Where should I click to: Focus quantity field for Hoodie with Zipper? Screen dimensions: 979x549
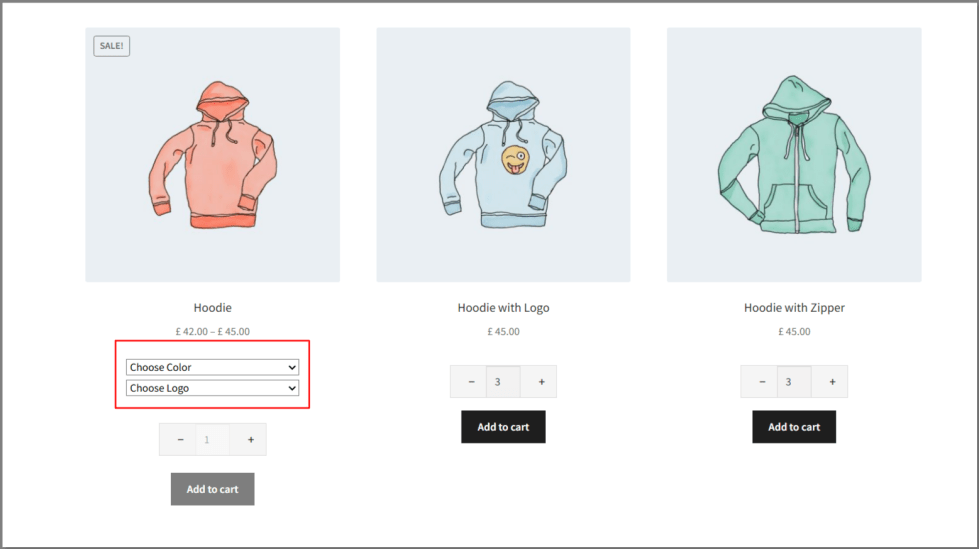click(794, 382)
